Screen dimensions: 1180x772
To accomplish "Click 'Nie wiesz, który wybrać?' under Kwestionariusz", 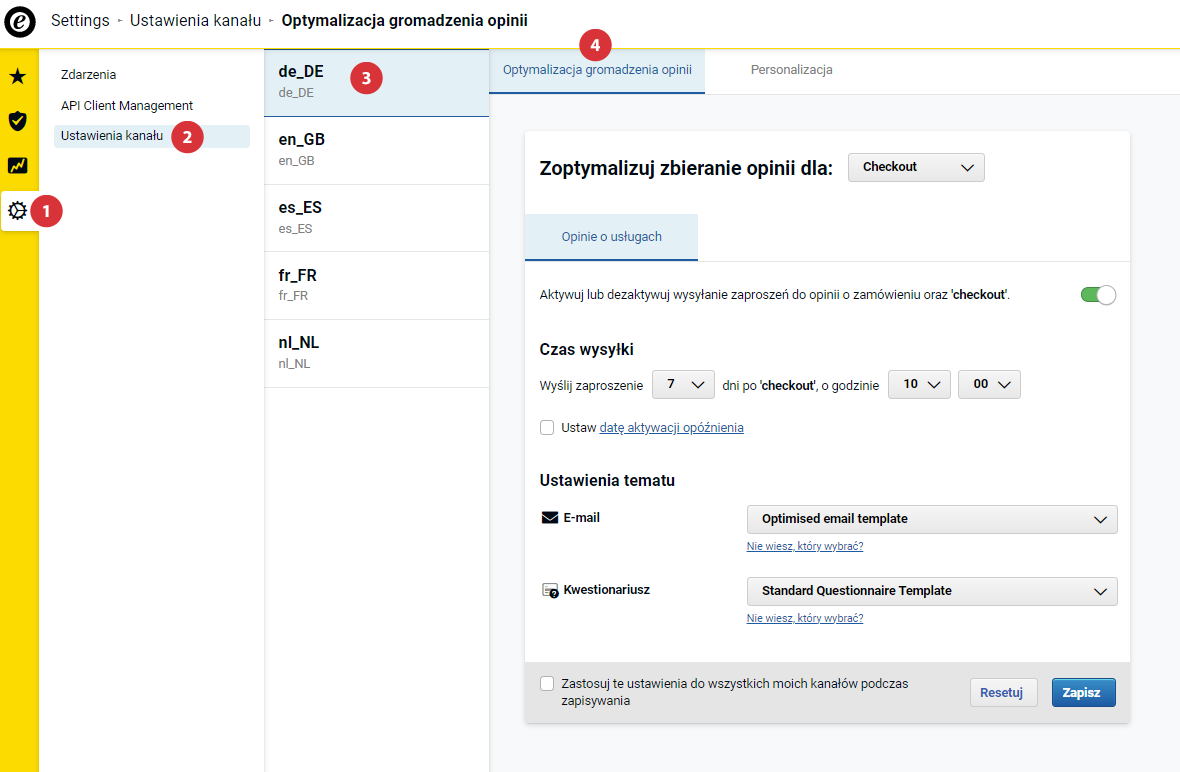I will [x=804, y=619].
